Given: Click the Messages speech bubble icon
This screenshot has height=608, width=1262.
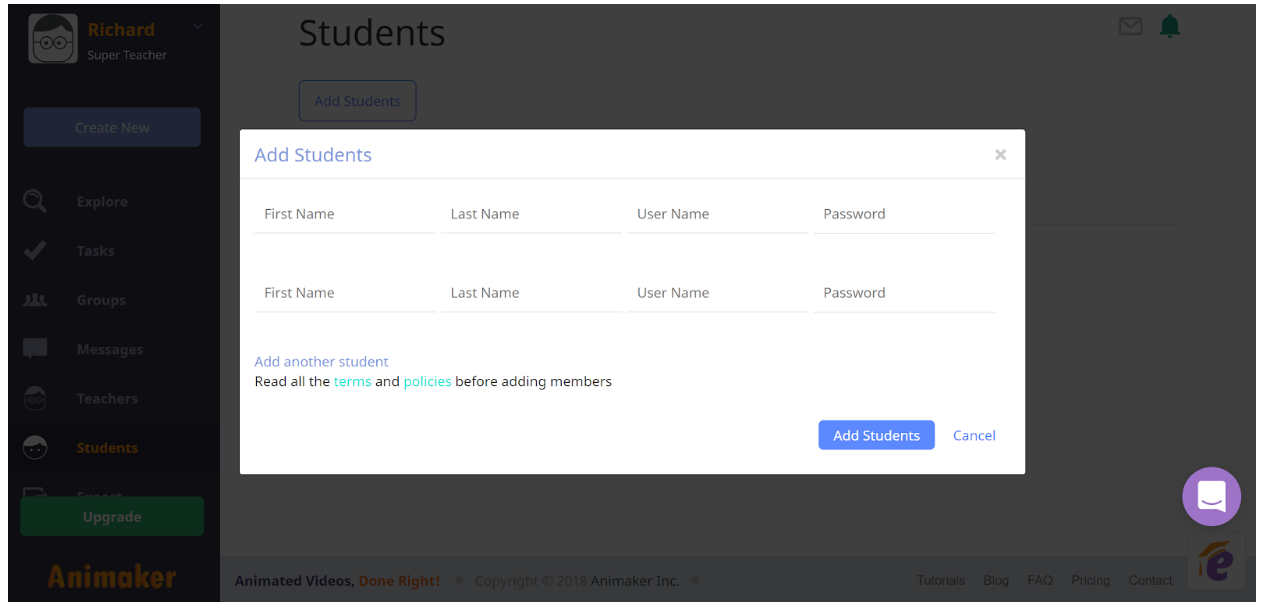Looking at the screenshot, I should point(35,349).
